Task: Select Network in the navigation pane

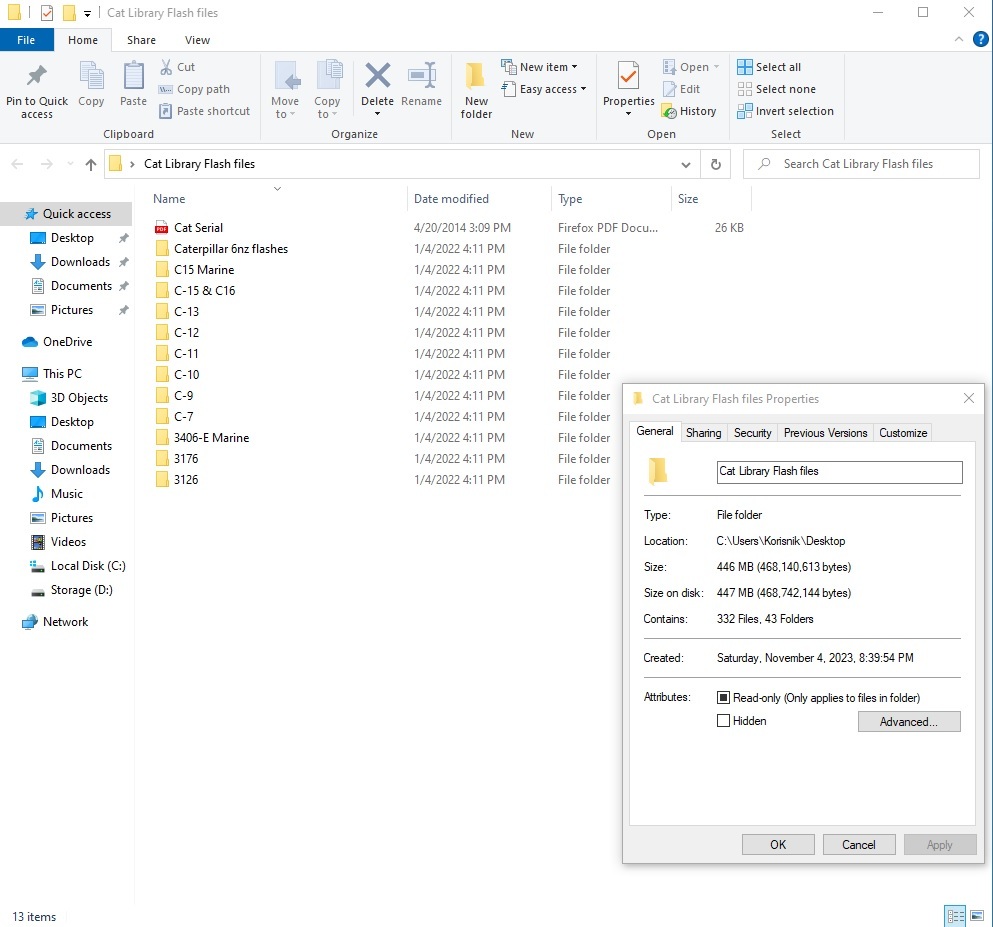Action: [65, 622]
